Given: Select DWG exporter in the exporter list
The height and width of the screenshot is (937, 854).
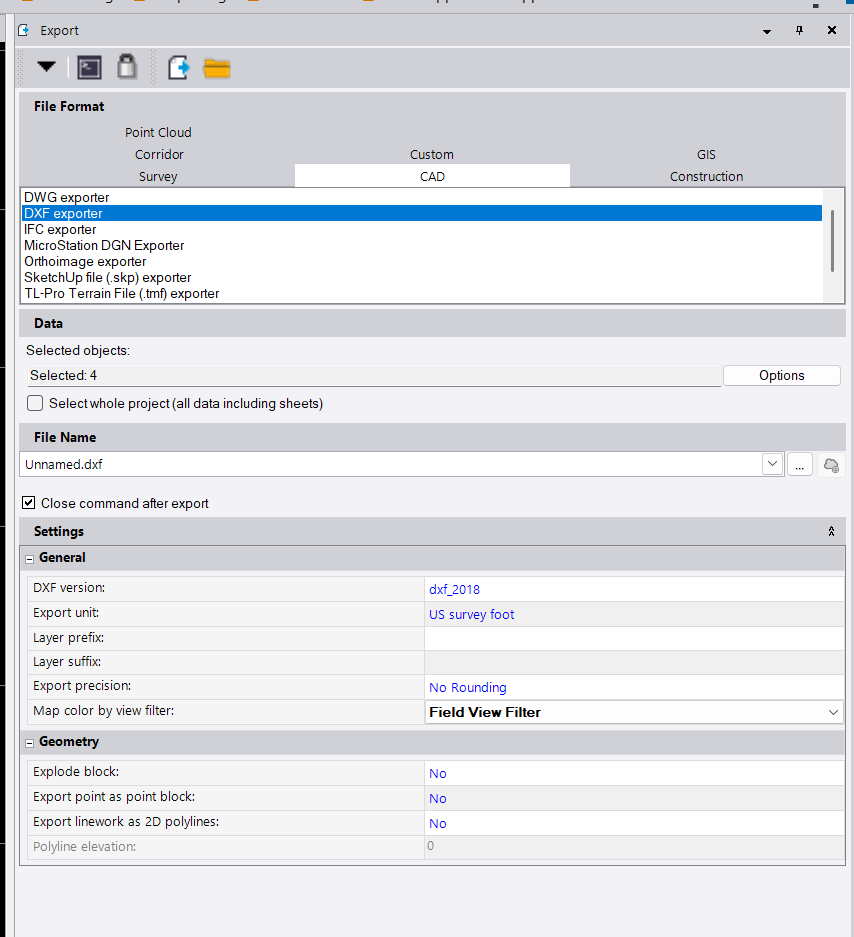Looking at the screenshot, I should [67, 197].
